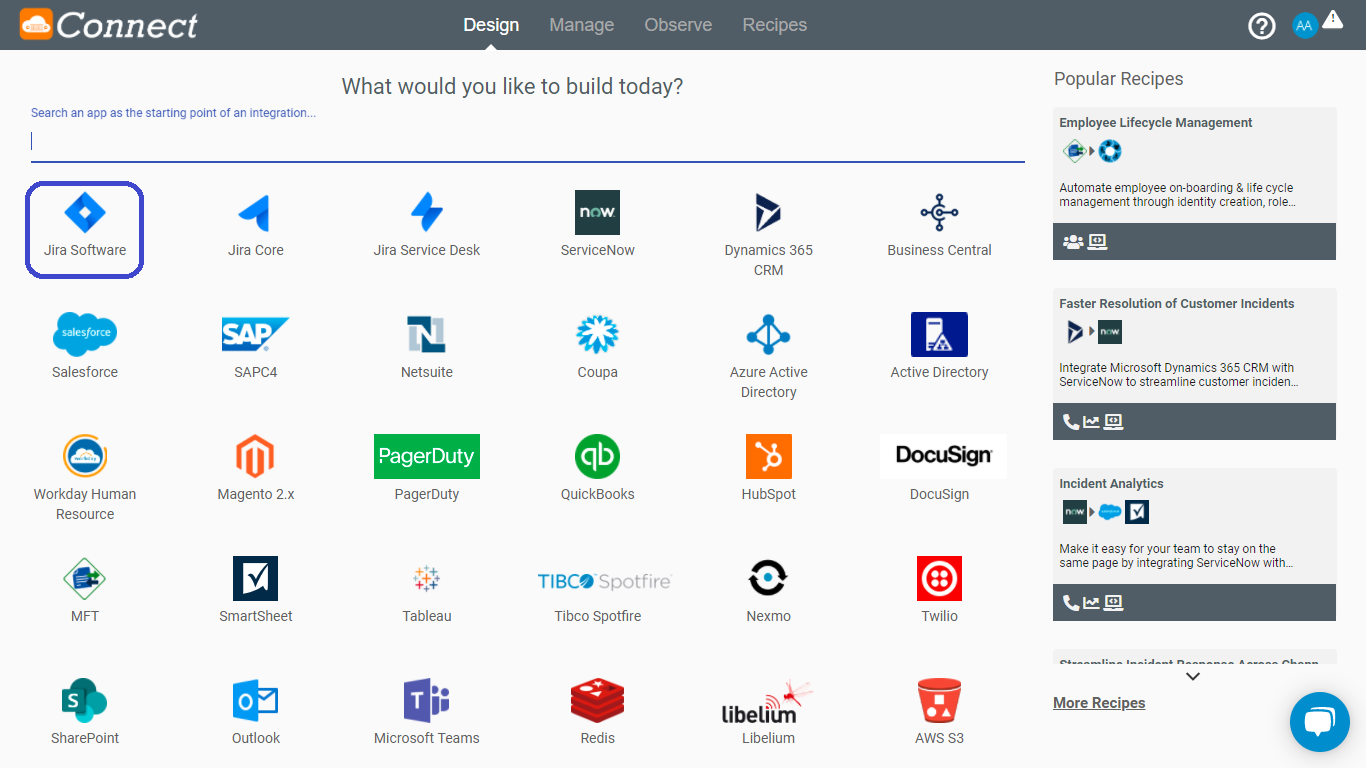
Task: Pick the MFT app icon
Action: pos(85,578)
